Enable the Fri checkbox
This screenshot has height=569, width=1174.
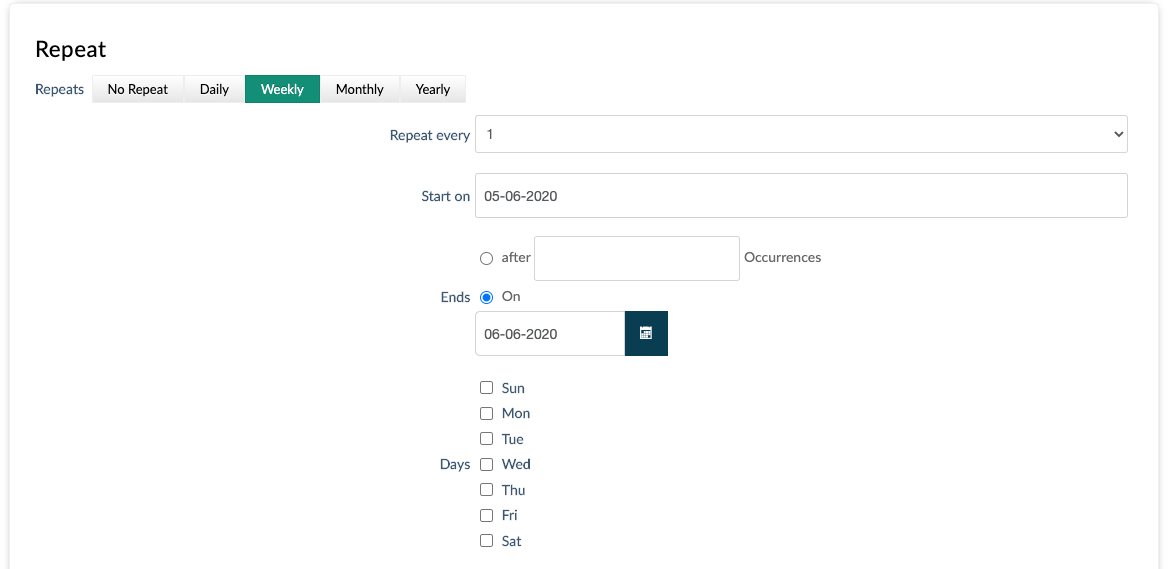[487, 515]
